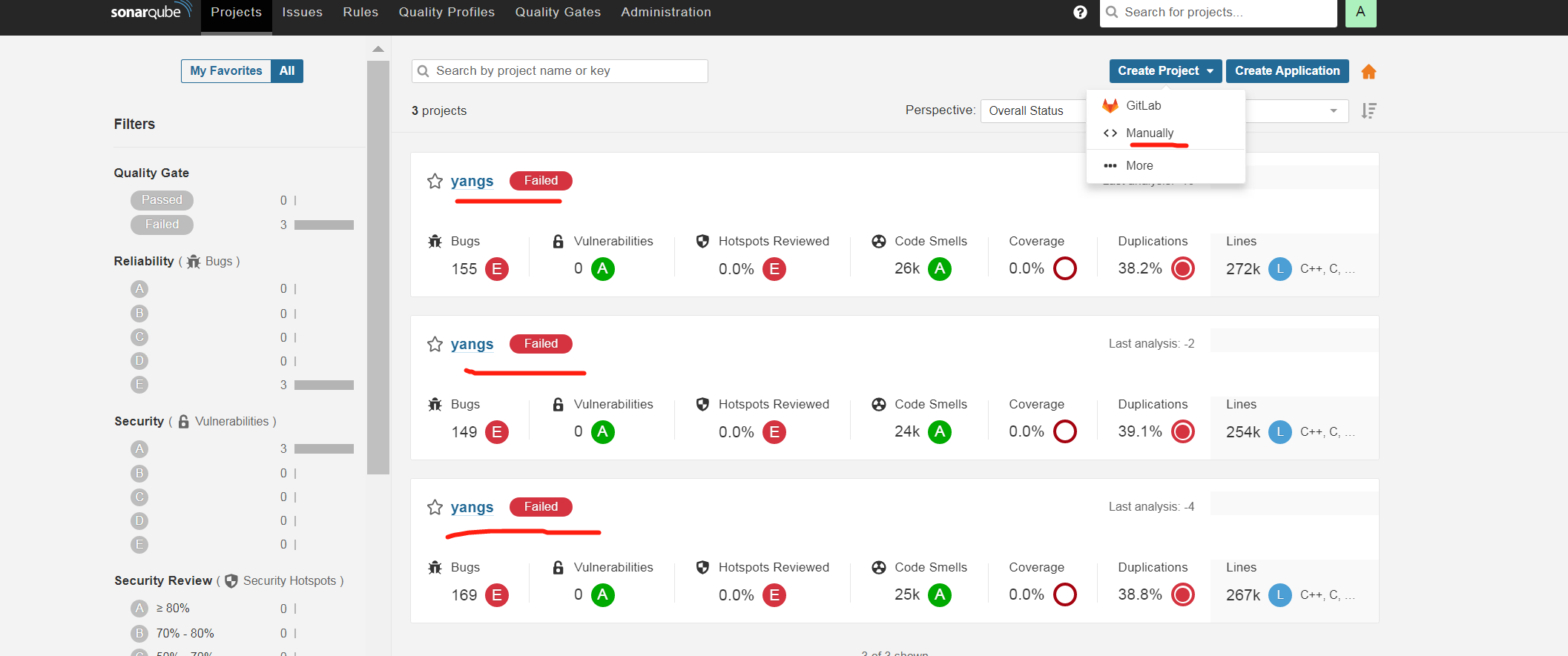
Task: Click the lock icon beside Vulnerabilities in second project
Action: [x=558, y=404]
